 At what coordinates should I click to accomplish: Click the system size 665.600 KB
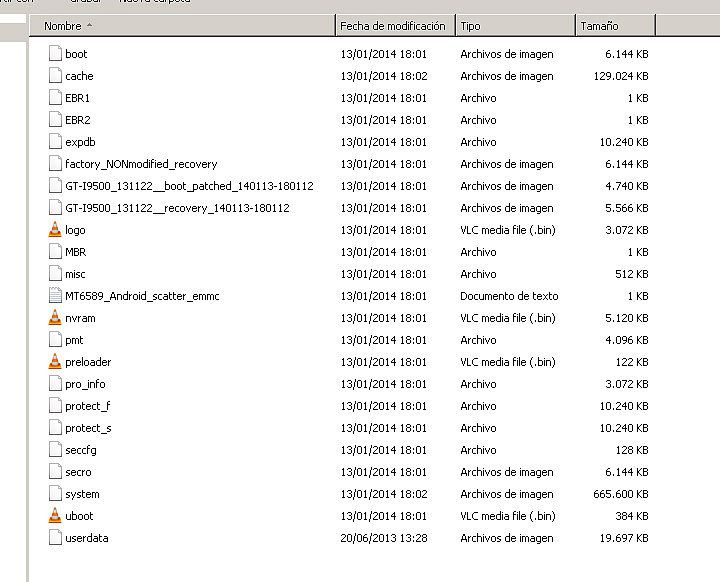click(x=621, y=494)
